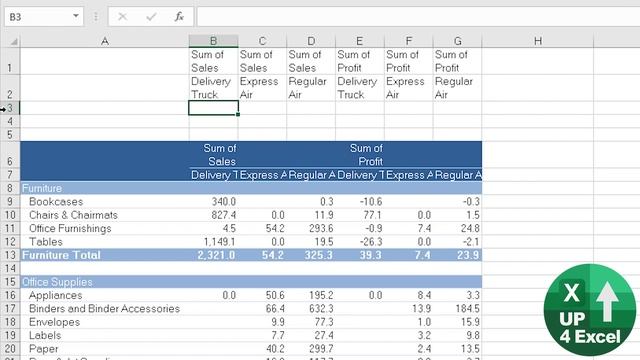Click selected cell B3
This screenshot has height=360, width=640.
pos(213,108)
